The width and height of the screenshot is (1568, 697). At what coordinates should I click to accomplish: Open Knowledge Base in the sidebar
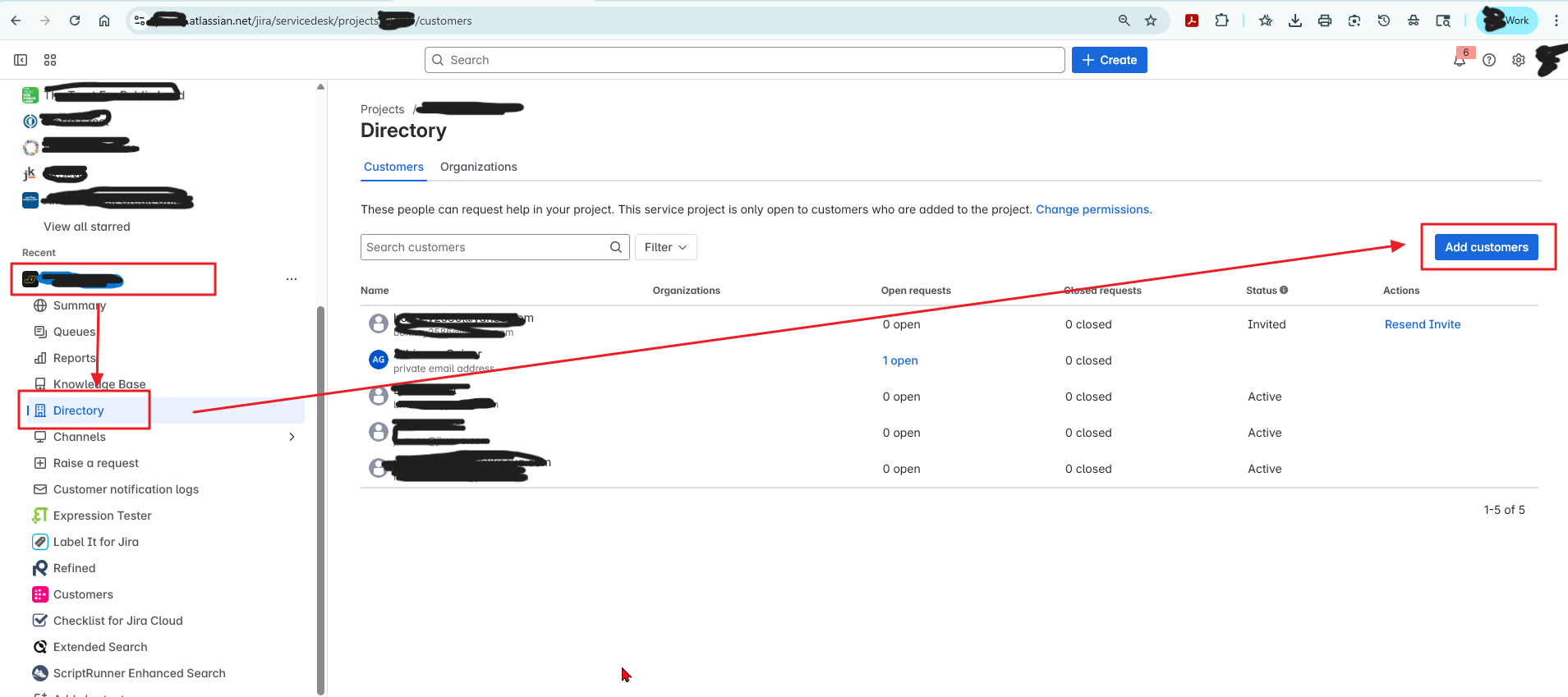pyautogui.click(x=99, y=384)
